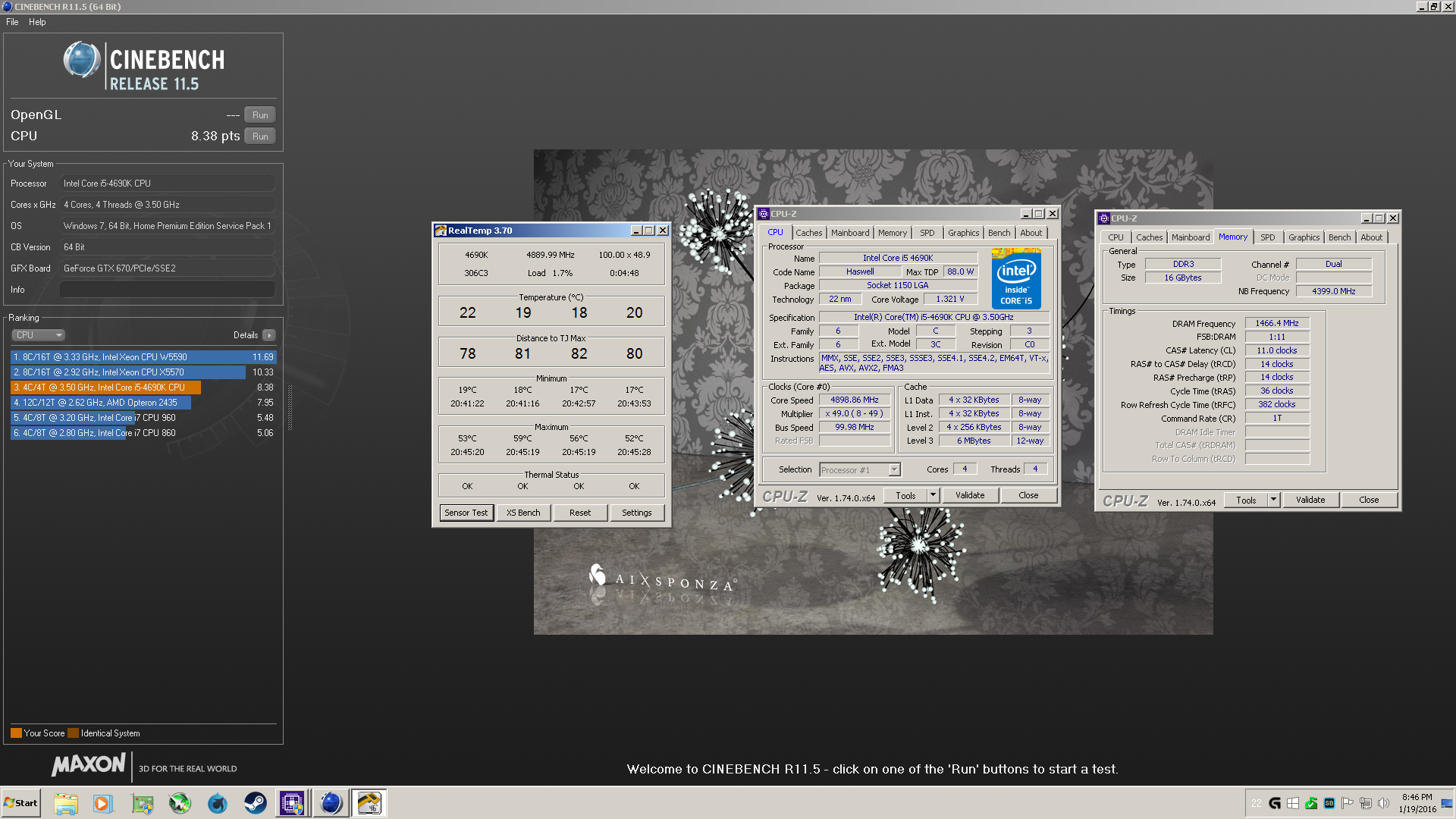Open the ranking CPU dropdown

pos(38,335)
